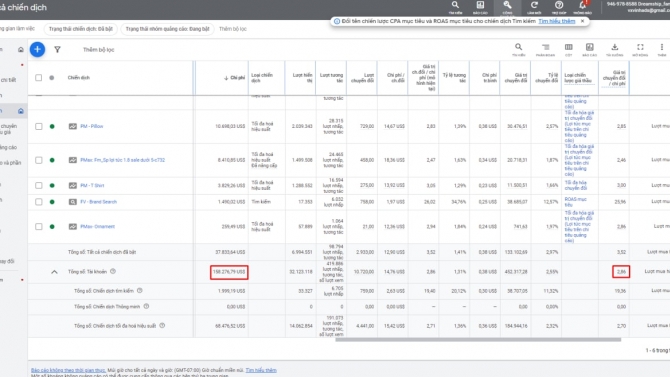Click filter chip Trạng thái chiến dịch: Đã bật
This screenshot has width=670, height=377.
point(81,29)
